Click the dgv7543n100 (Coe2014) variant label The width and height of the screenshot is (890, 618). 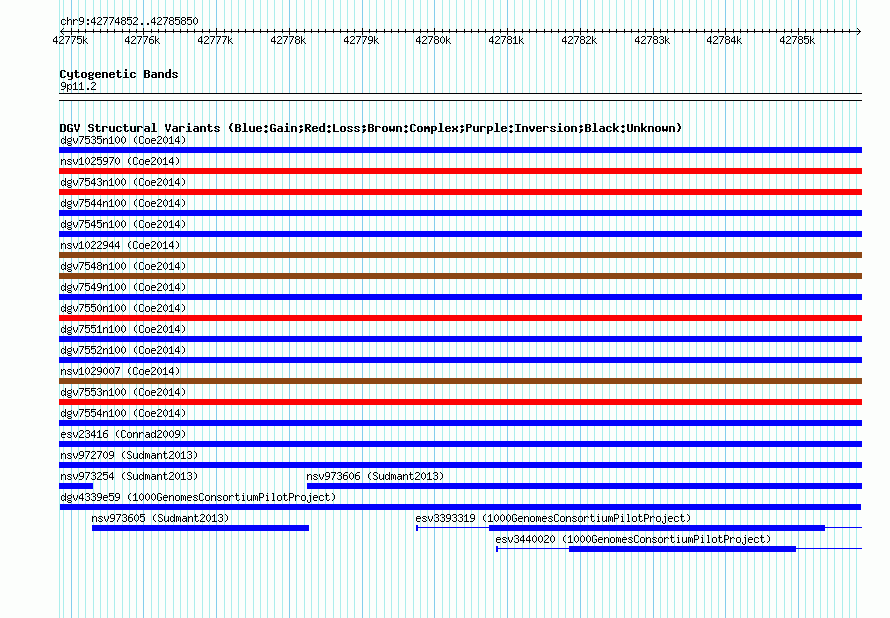tap(123, 182)
